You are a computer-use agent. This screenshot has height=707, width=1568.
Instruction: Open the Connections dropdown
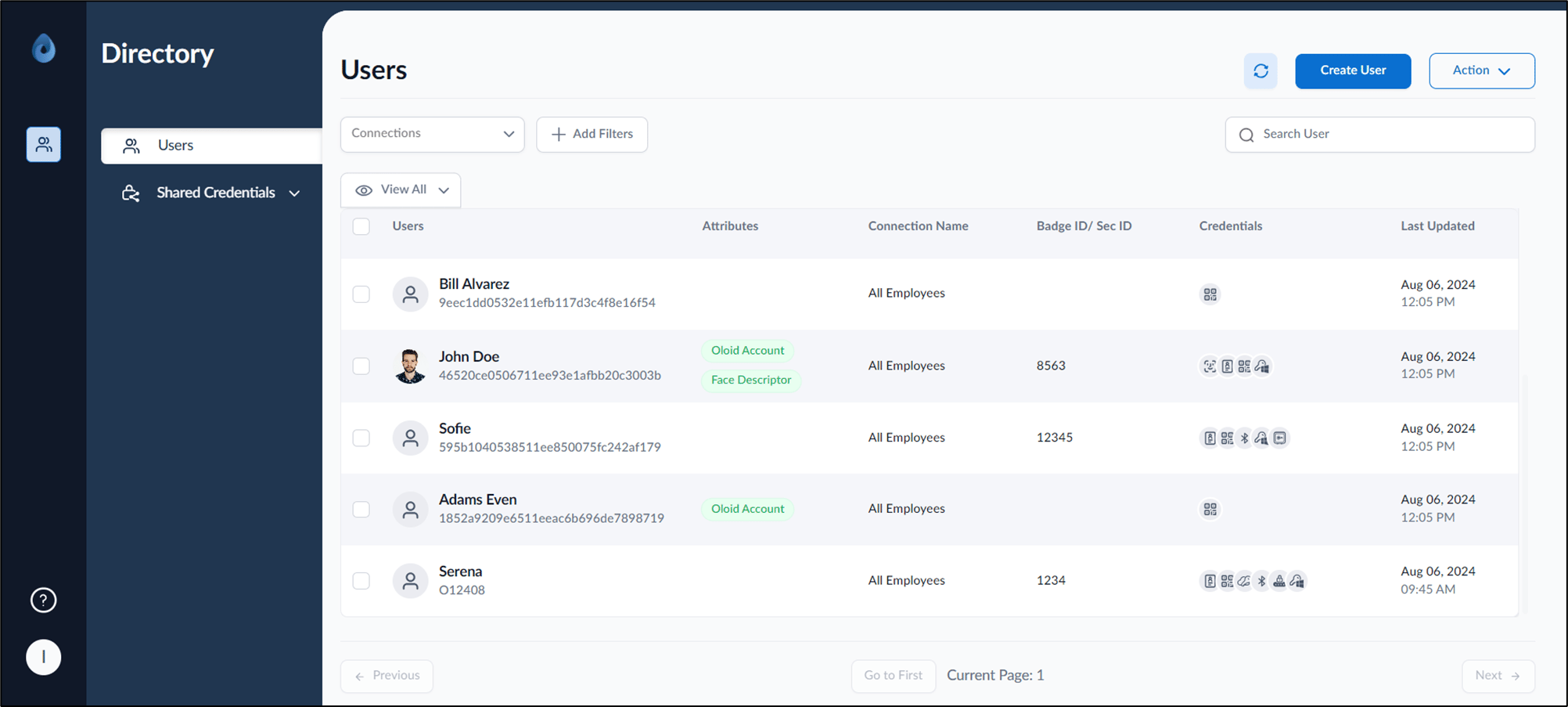(x=432, y=135)
